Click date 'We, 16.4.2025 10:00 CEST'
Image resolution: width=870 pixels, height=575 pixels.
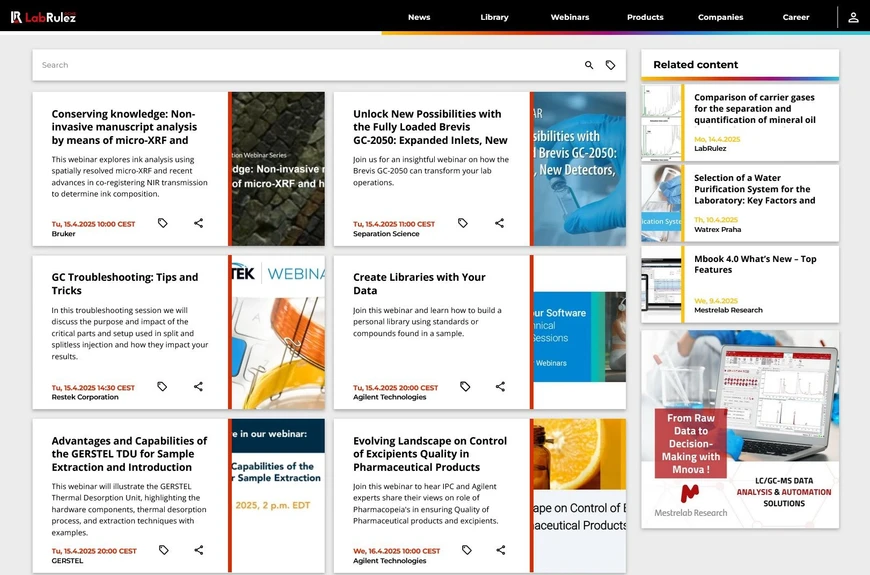tap(397, 551)
